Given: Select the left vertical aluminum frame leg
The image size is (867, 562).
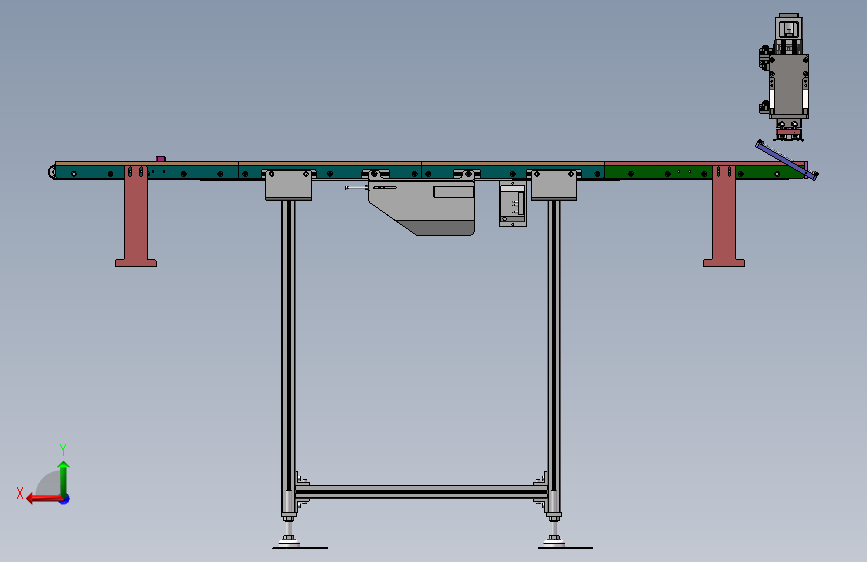Looking at the screenshot, I should coord(288,357).
